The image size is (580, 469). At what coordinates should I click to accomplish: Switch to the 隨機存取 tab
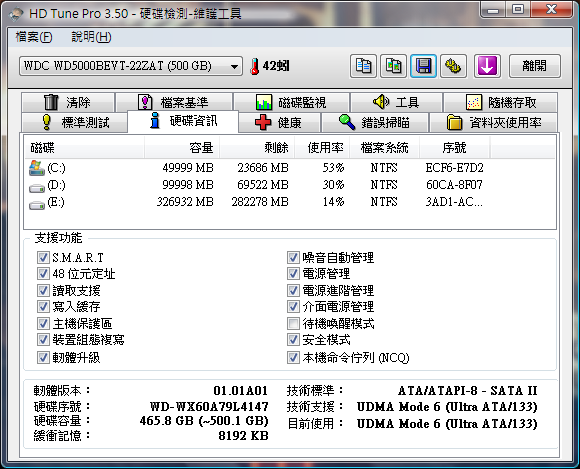(x=500, y=102)
